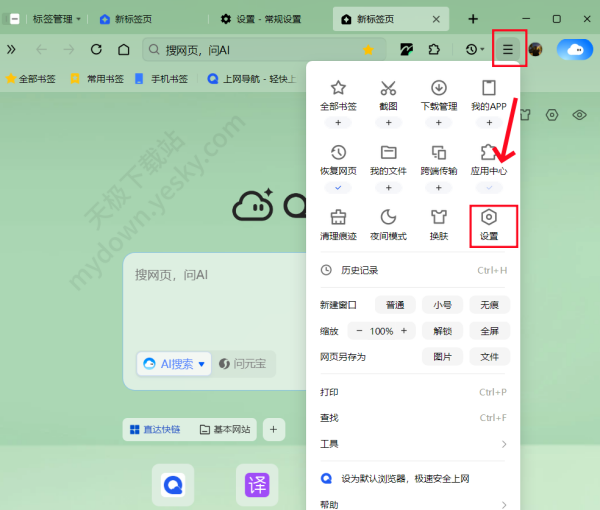Toggle 夜间模式 night mode
Image resolution: width=600 pixels, height=510 pixels.
(388, 223)
